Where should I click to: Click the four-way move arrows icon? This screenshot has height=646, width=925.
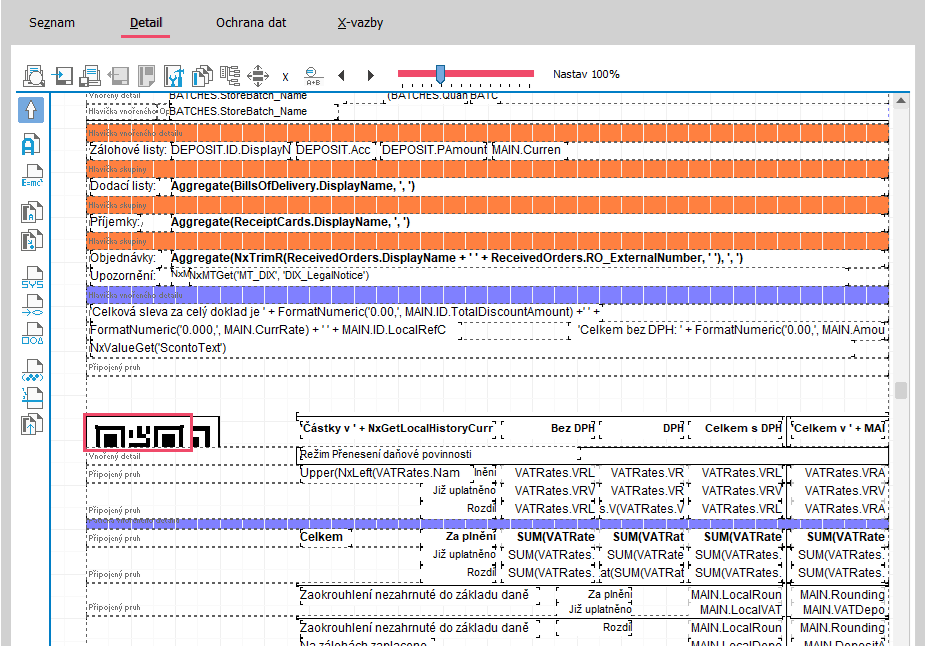tap(258, 75)
